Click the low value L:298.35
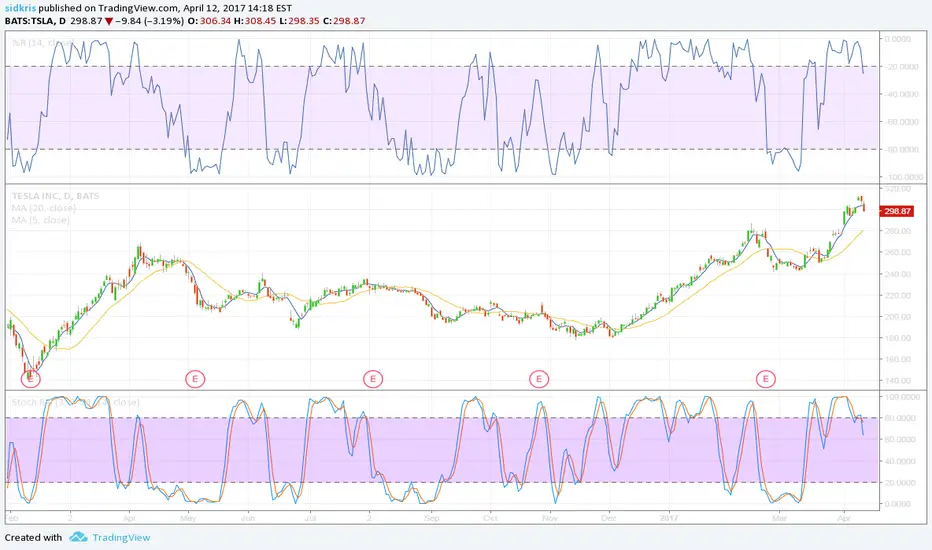932x550 pixels. click(x=300, y=21)
